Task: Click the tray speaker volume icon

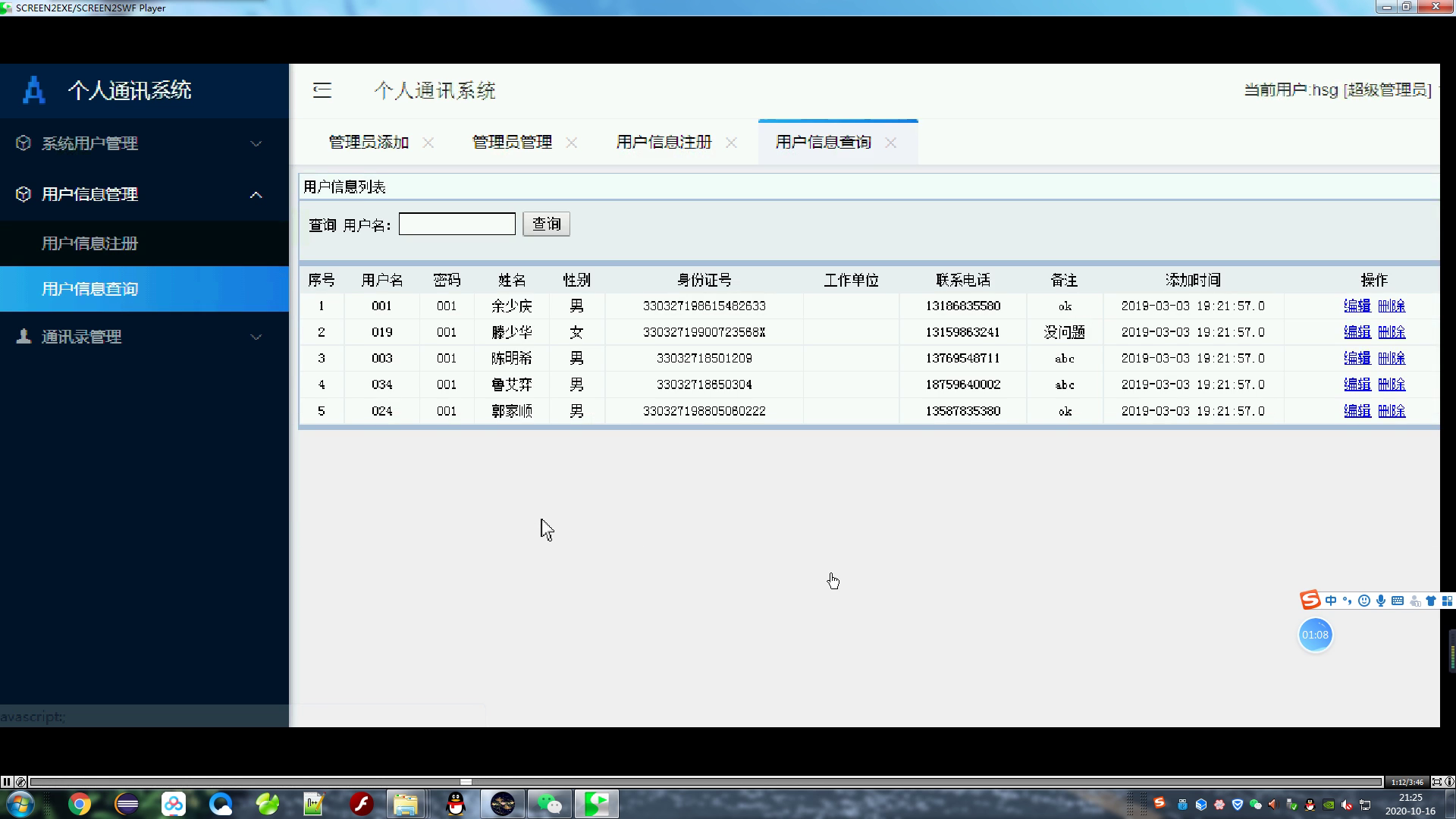Action: tap(1348, 805)
